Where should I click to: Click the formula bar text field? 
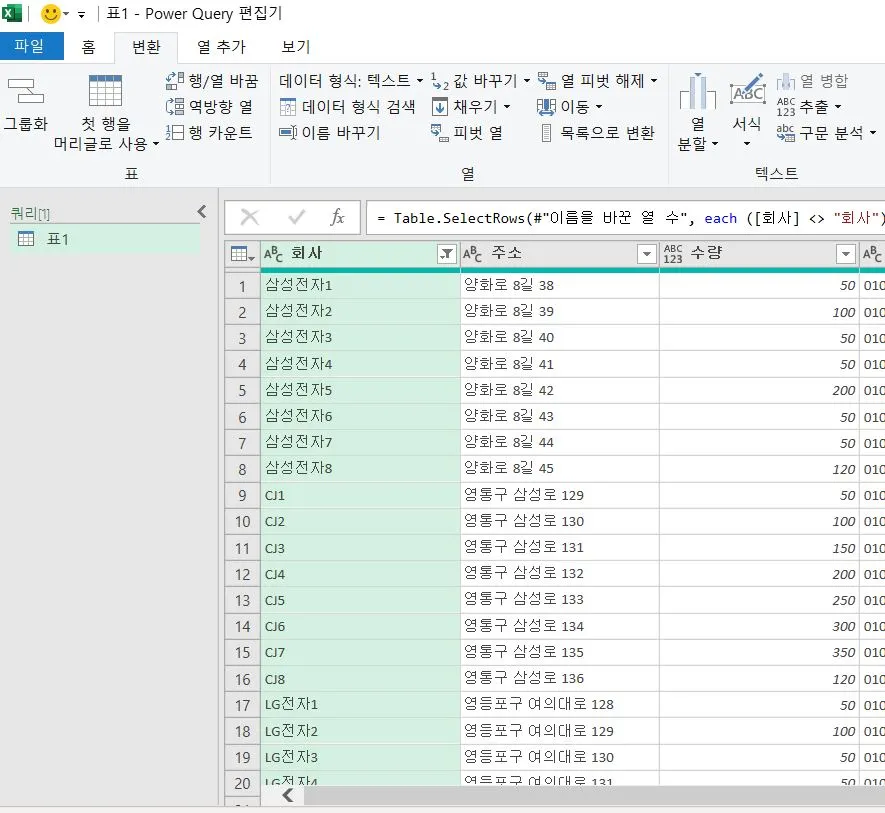[625, 218]
